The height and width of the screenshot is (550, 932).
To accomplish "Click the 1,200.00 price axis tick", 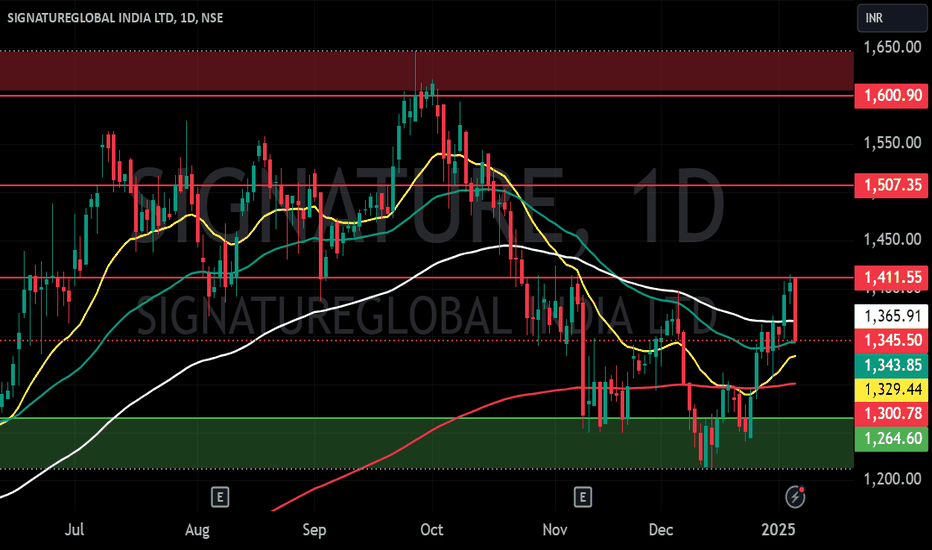I will click(x=892, y=479).
